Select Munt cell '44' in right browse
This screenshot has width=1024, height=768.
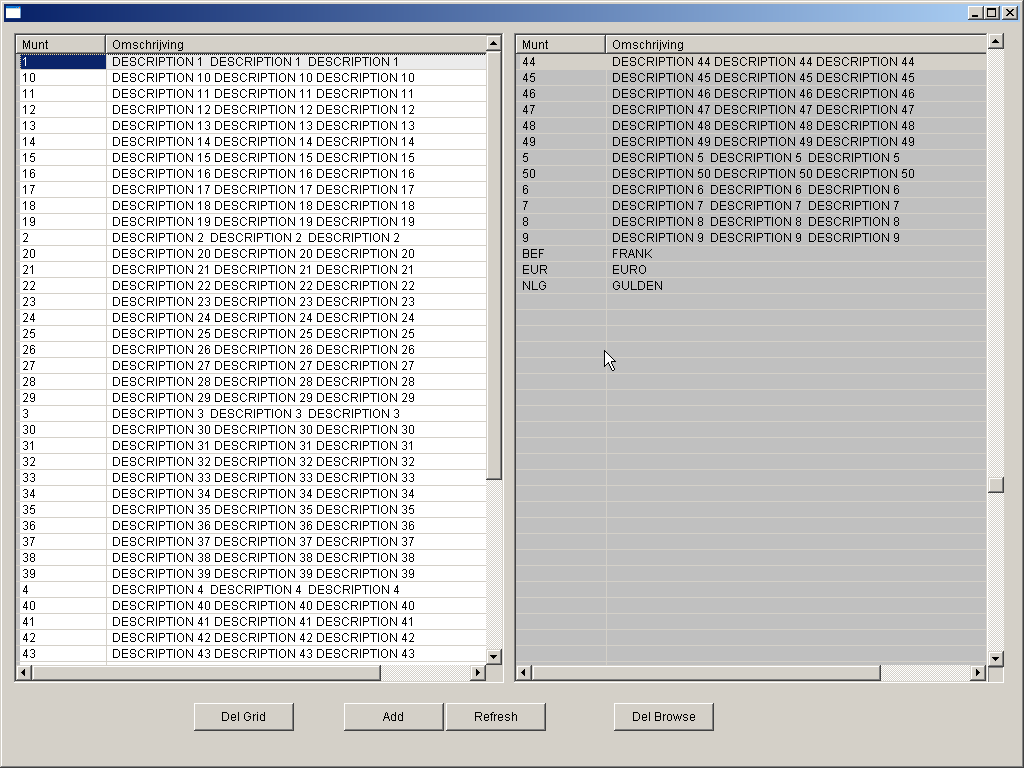[561, 61]
